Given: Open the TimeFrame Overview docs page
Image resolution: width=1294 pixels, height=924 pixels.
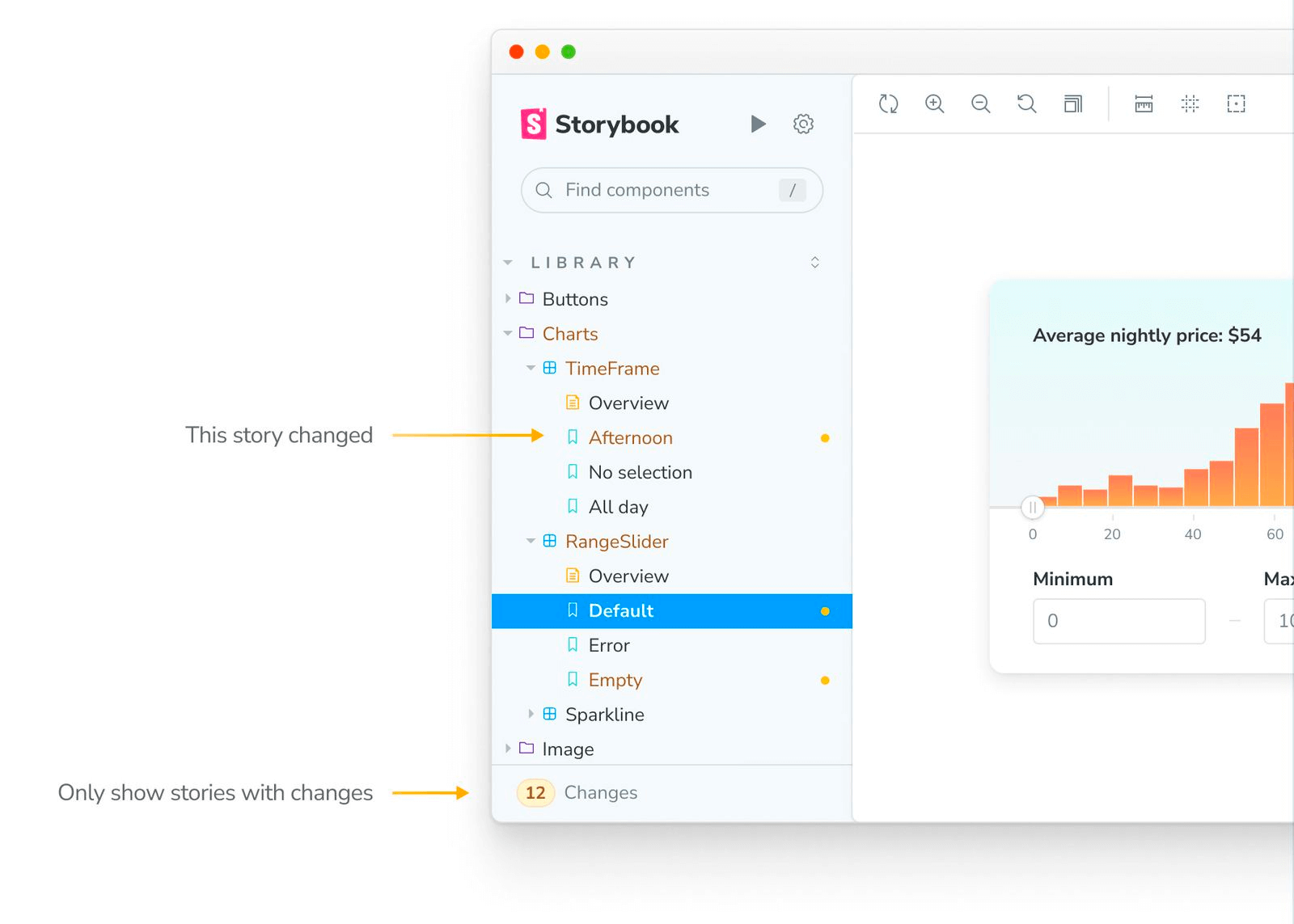Looking at the screenshot, I should [x=628, y=403].
